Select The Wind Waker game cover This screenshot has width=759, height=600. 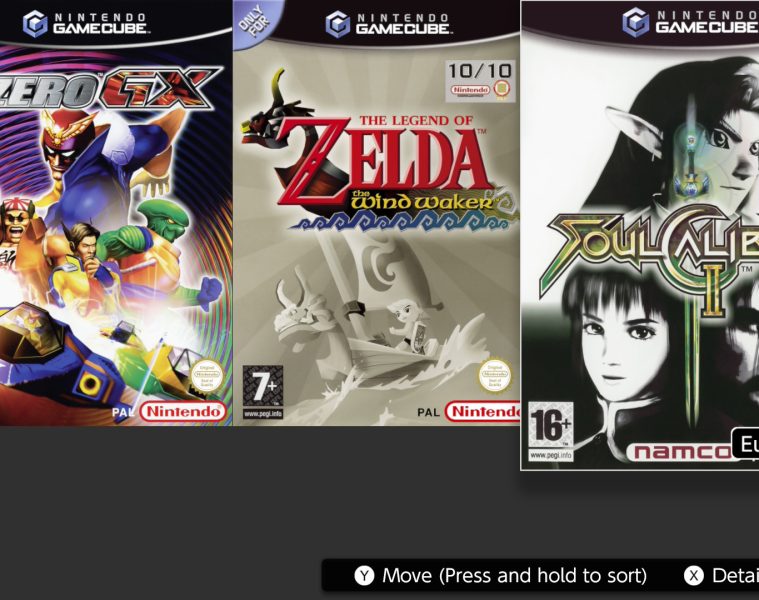pos(377,213)
